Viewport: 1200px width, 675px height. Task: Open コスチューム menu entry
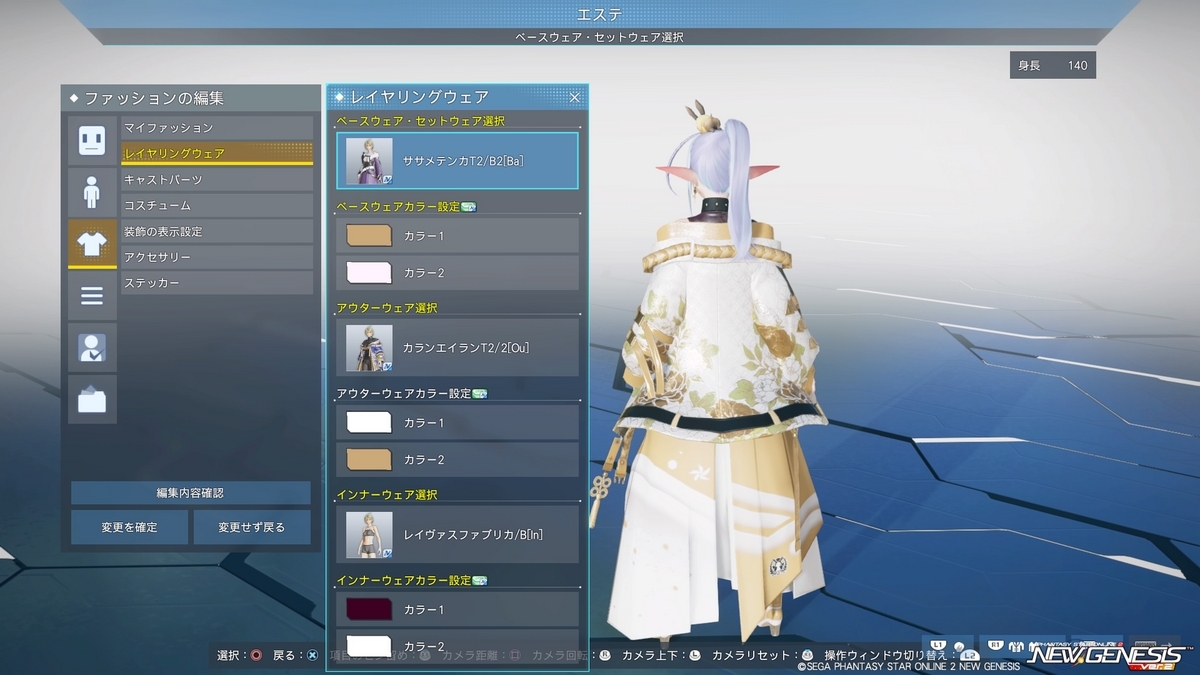[x=217, y=206]
